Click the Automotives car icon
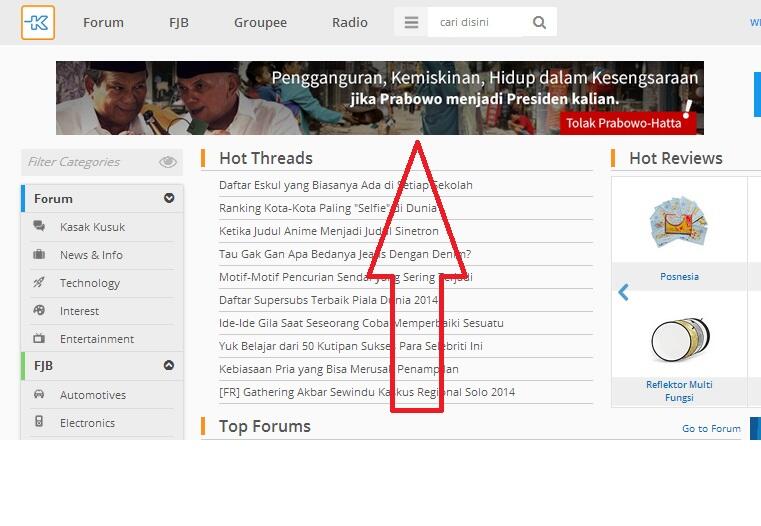 click(x=39, y=394)
